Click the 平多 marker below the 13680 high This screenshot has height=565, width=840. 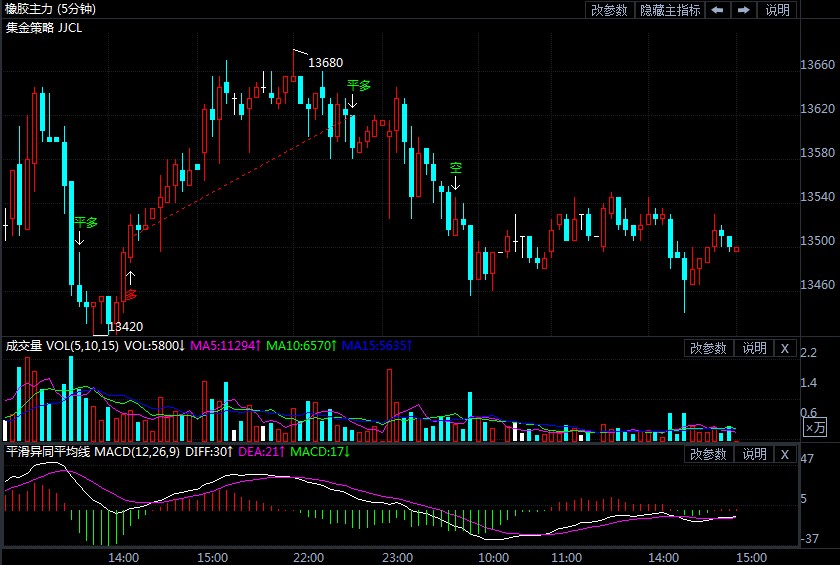358,86
